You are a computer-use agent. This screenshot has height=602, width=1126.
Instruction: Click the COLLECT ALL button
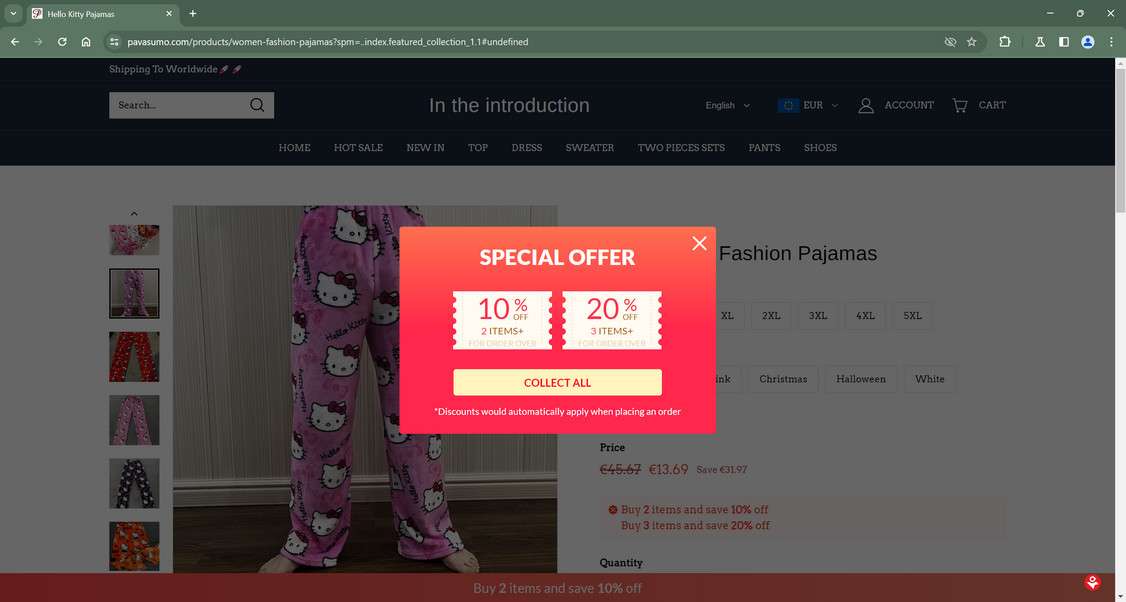point(557,382)
